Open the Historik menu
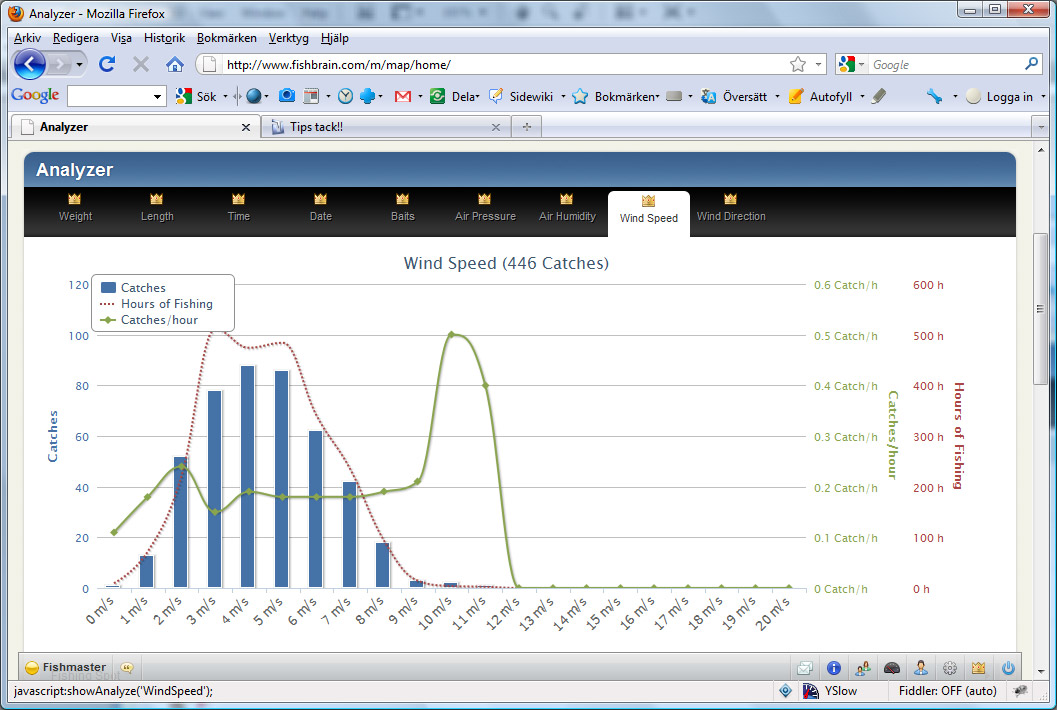Viewport: 1057px width, 710px height. click(164, 38)
